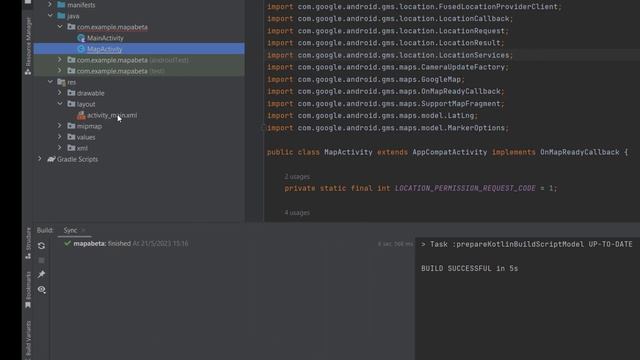Image resolution: width=640 pixels, height=360 pixels.
Task: Click the fold marker beside imports block
Action: click(x=263, y=128)
